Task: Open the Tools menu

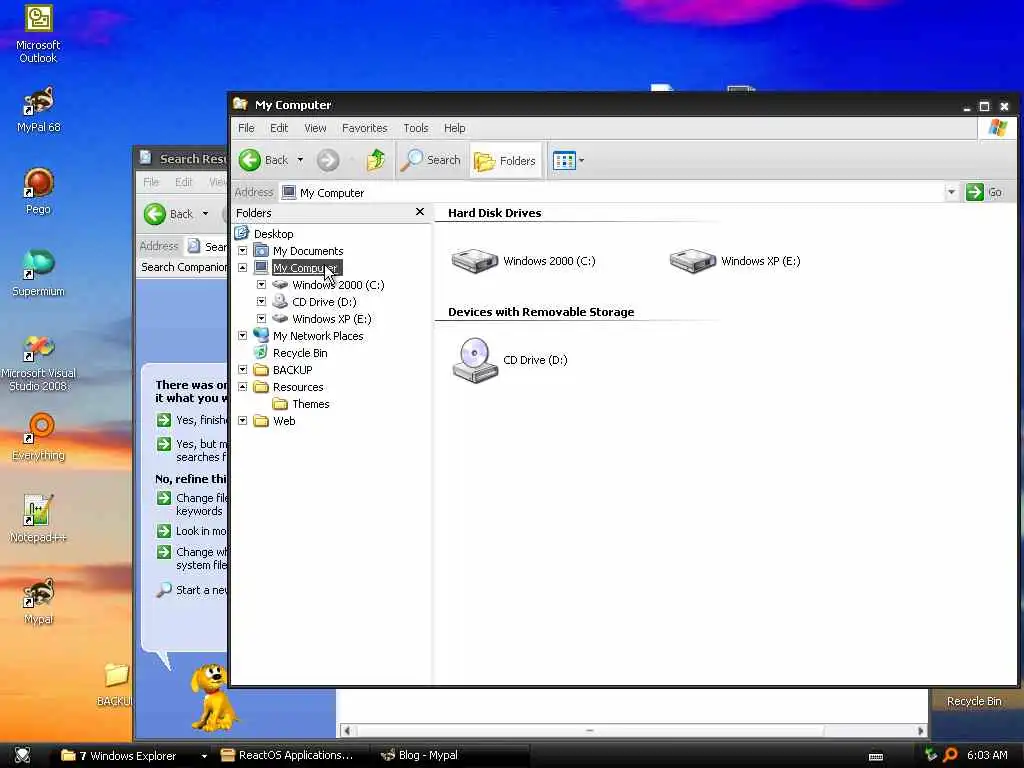Action: [x=415, y=128]
